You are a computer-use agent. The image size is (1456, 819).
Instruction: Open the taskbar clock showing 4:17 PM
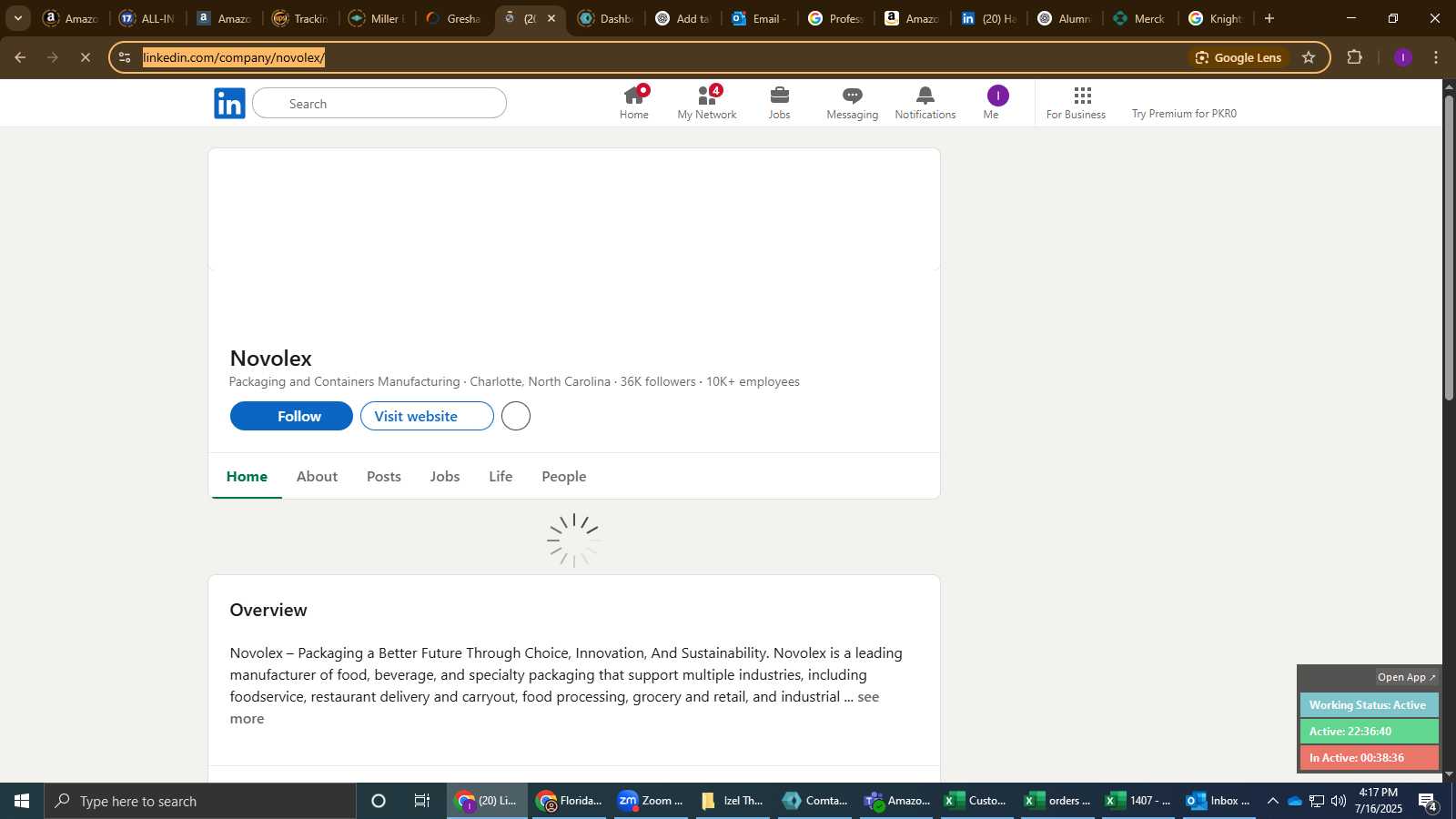1378,801
